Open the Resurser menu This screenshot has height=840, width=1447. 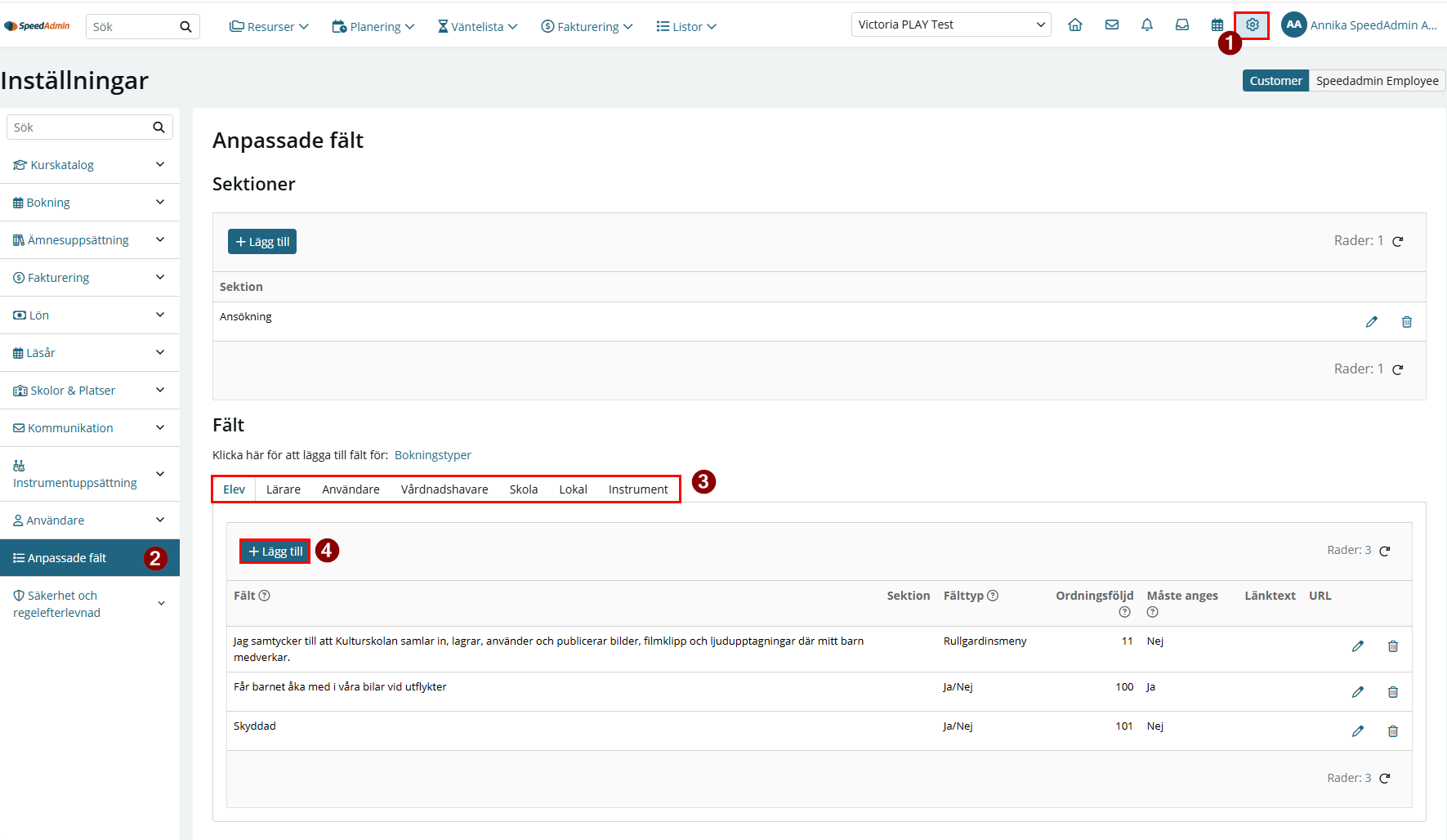(x=269, y=27)
